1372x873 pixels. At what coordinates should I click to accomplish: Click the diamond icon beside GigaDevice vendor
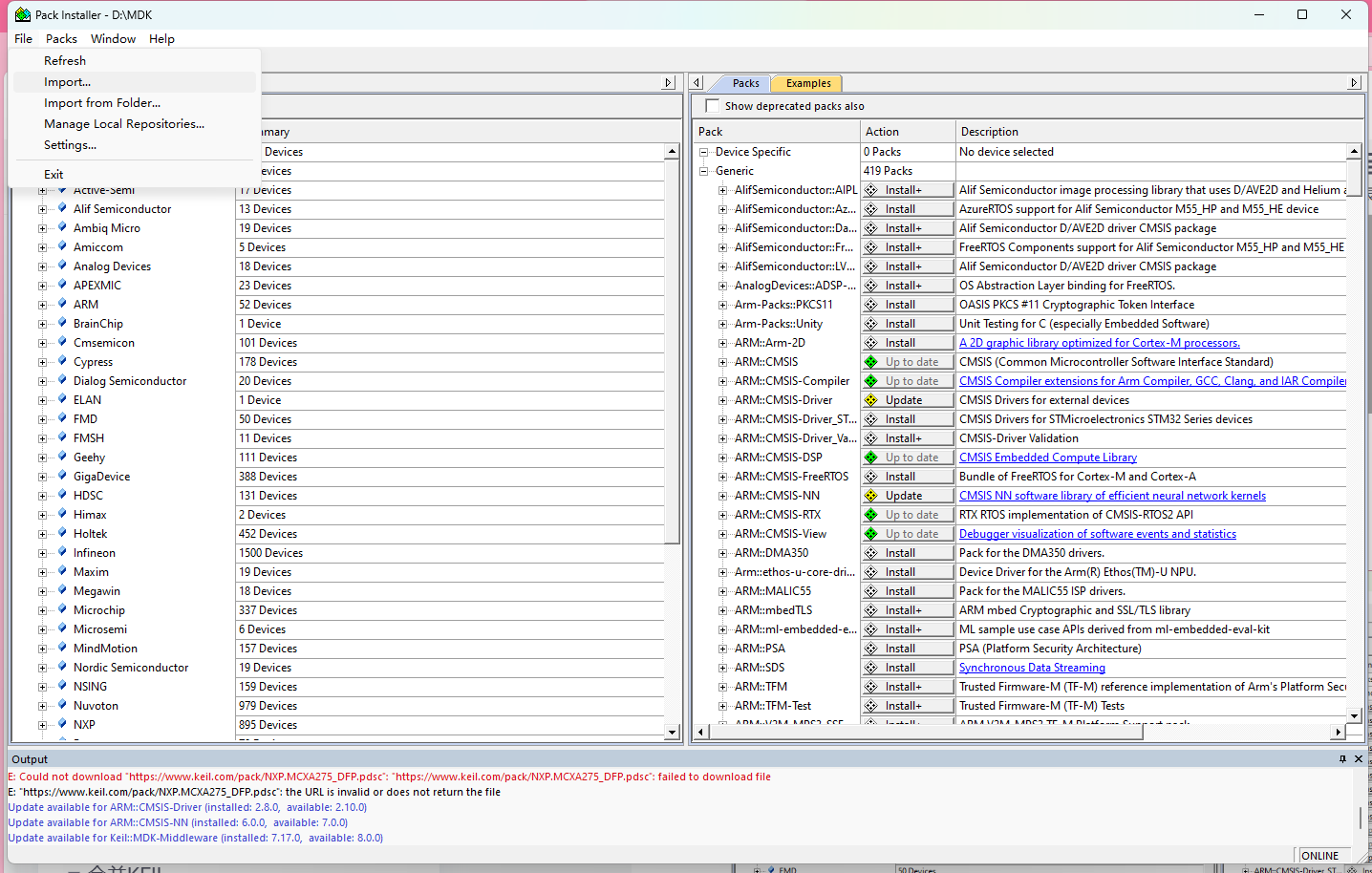pyautogui.click(x=62, y=476)
